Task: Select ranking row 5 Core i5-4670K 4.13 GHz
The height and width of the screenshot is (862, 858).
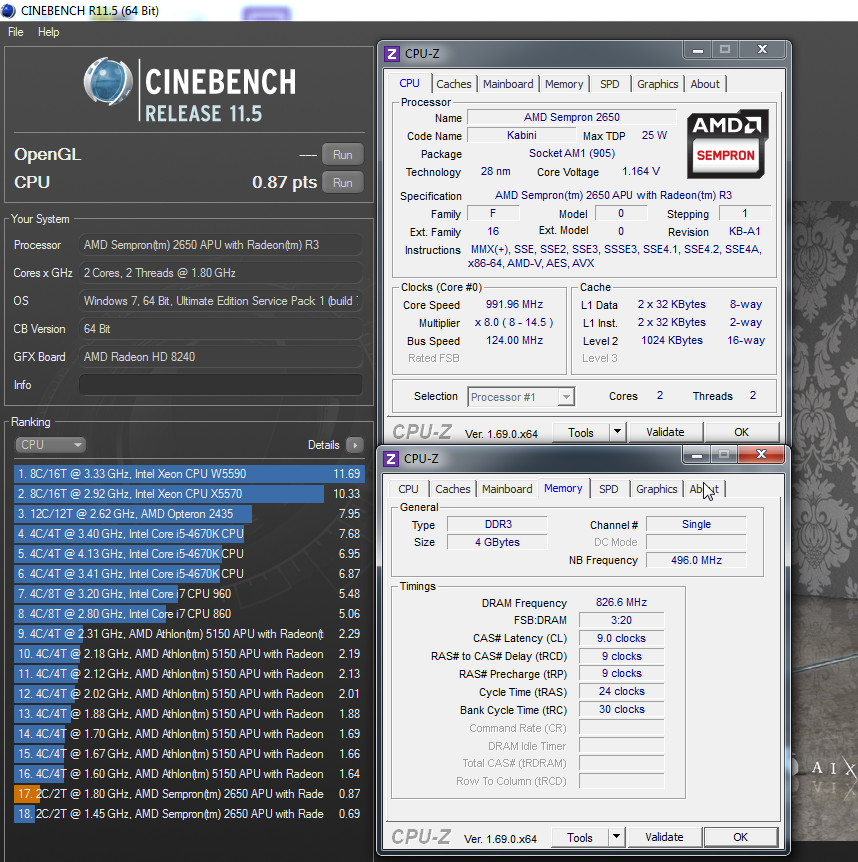Action: [x=189, y=554]
